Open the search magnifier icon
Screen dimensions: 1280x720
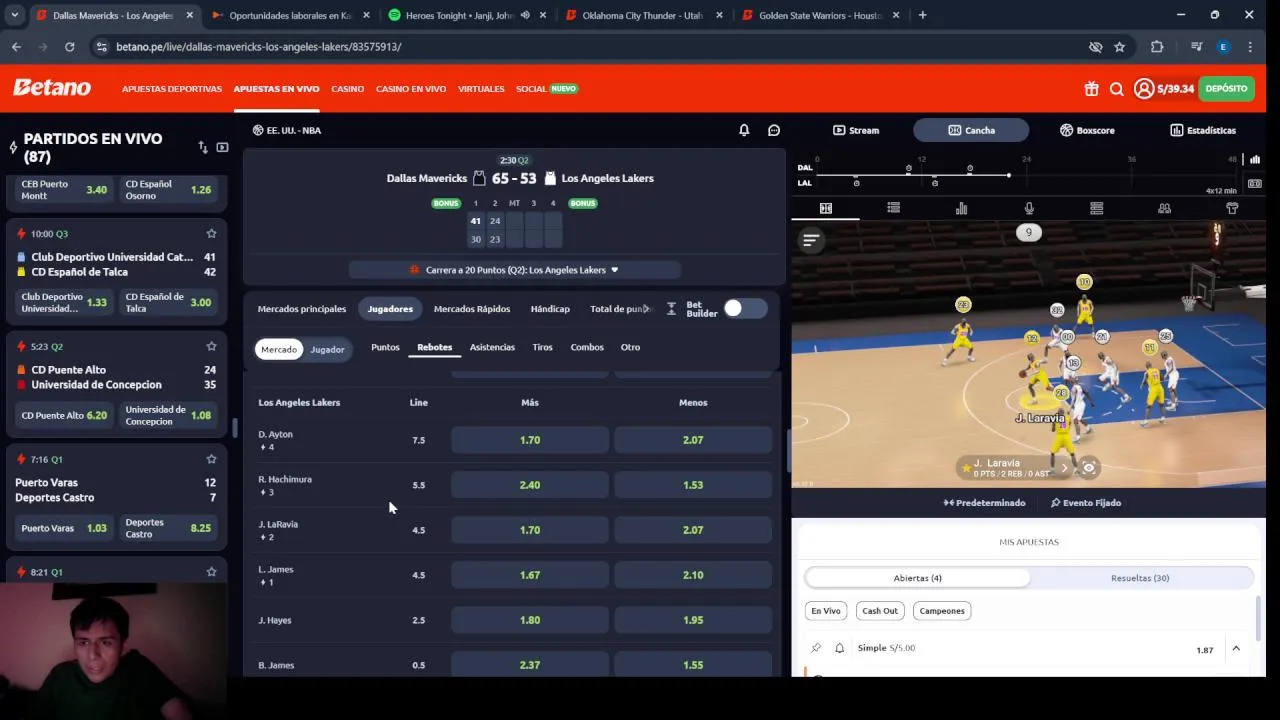pyautogui.click(x=1117, y=89)
